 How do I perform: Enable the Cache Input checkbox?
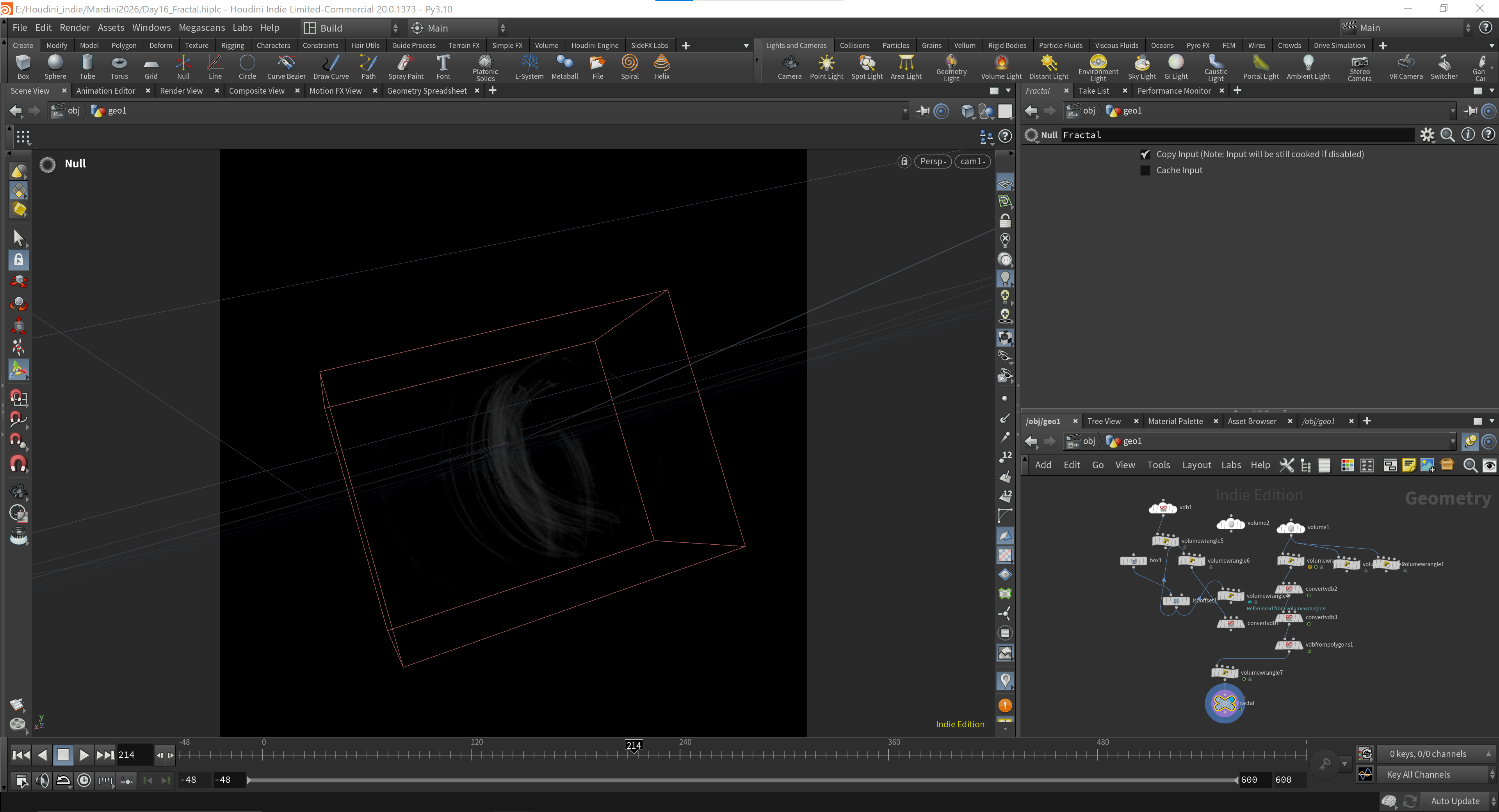pos(1145,171)
